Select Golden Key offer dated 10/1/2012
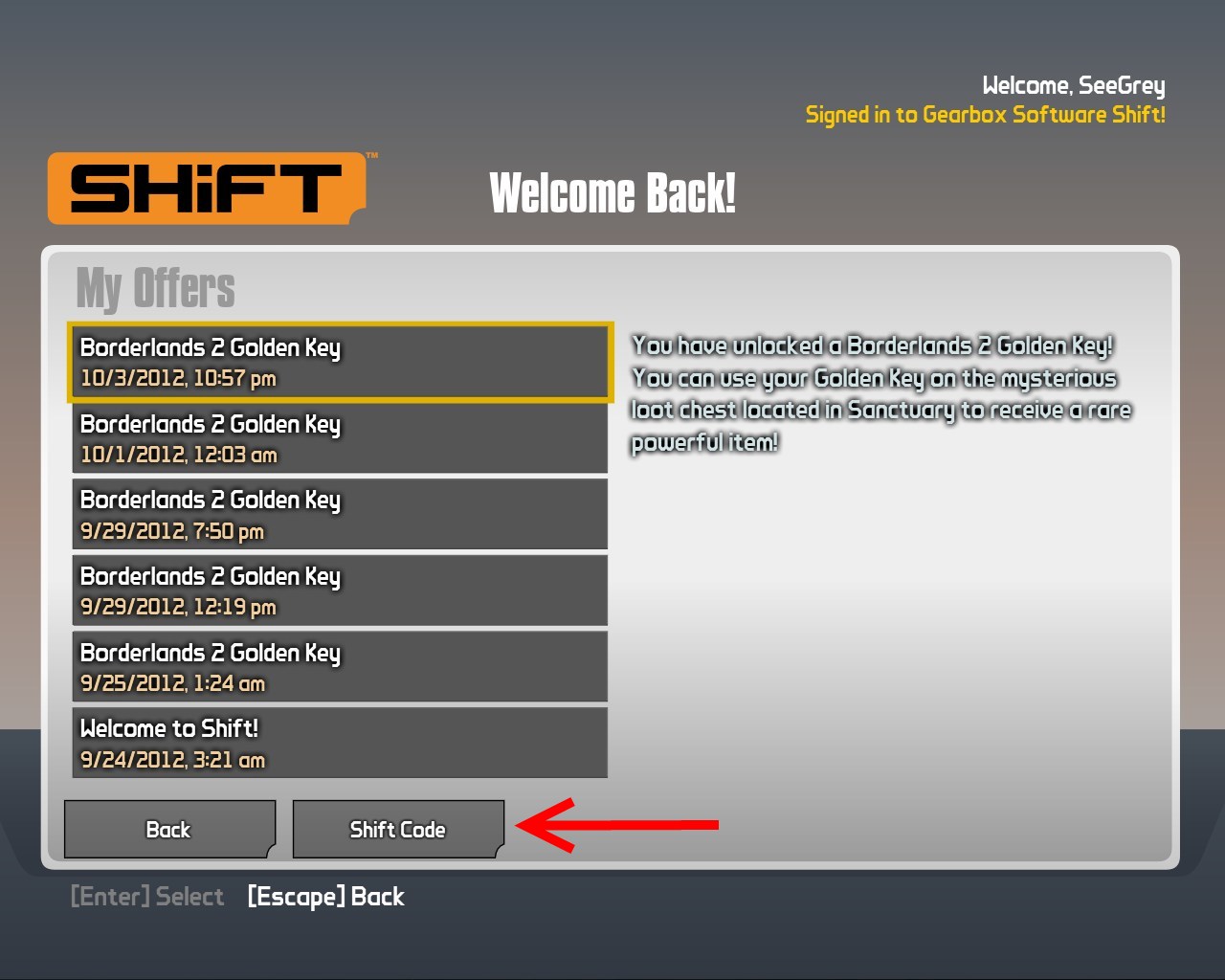 340,438
